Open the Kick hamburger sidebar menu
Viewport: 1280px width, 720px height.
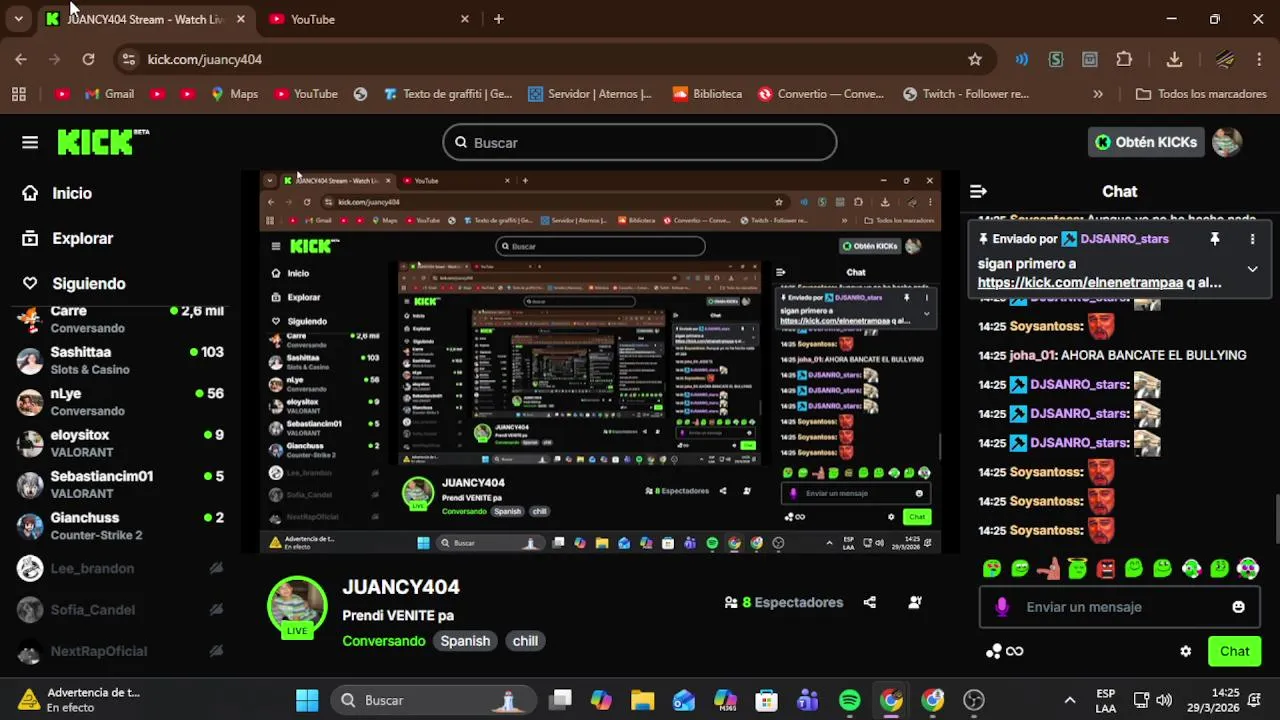pyautogui.click(x=30, y=143)
